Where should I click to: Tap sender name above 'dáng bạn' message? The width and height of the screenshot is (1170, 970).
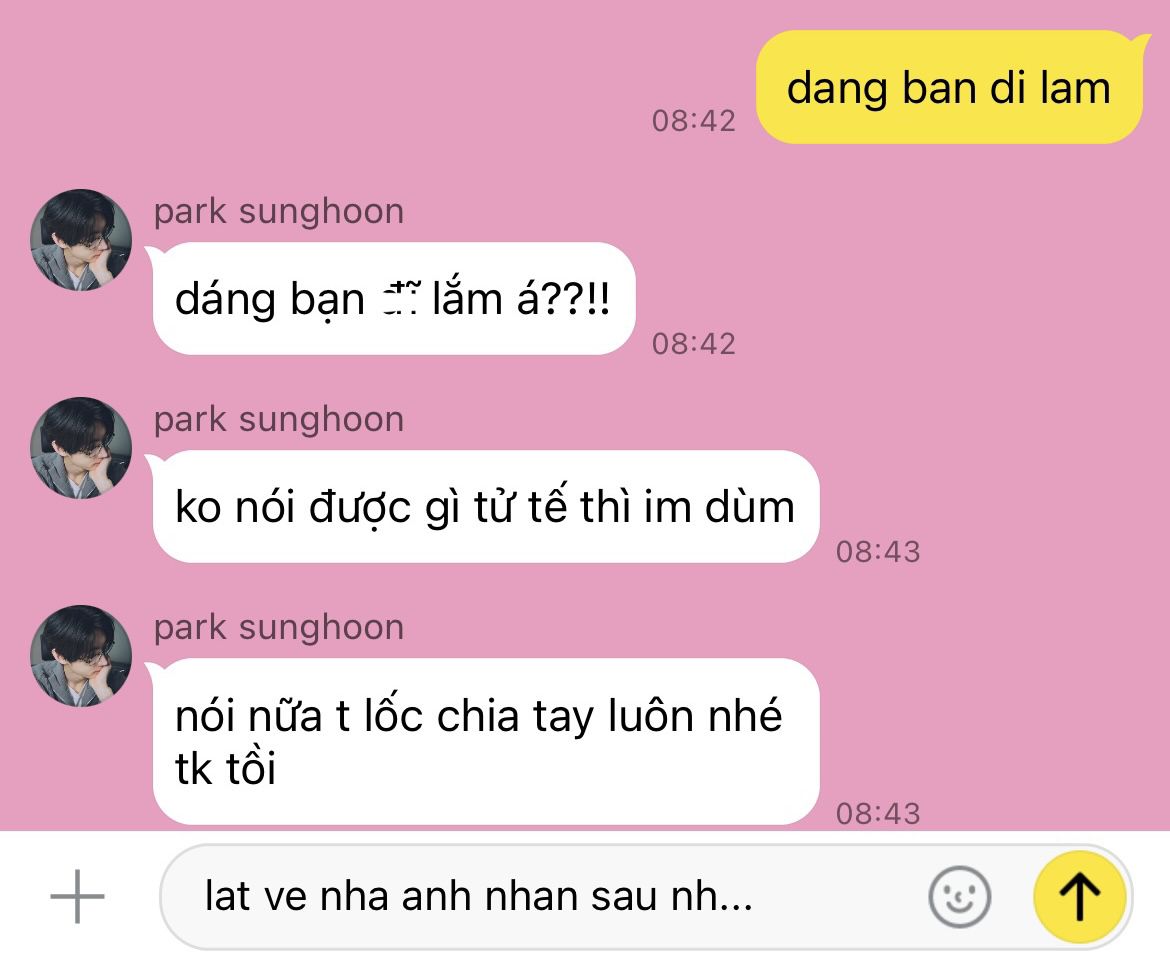tap(279, 211)
